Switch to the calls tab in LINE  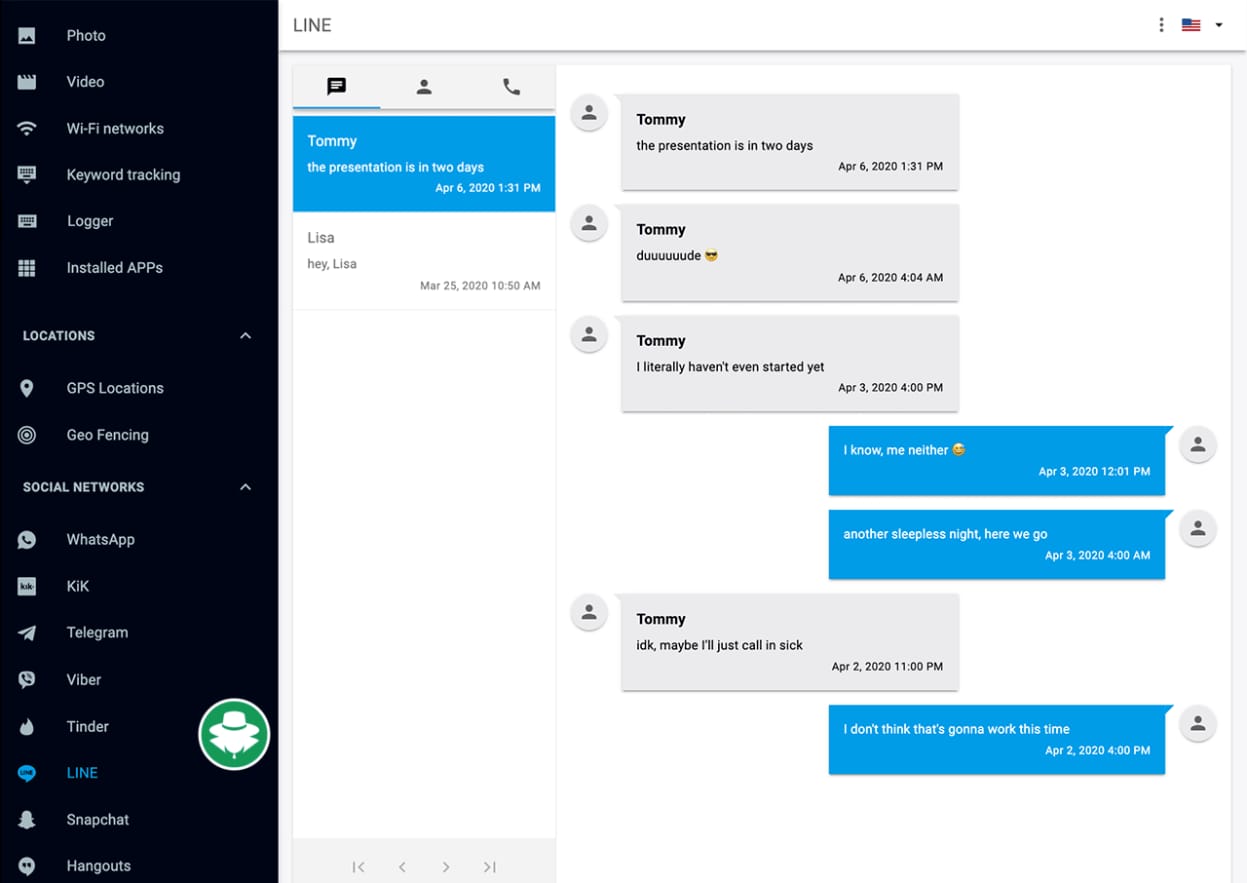(x=511, y=87)
